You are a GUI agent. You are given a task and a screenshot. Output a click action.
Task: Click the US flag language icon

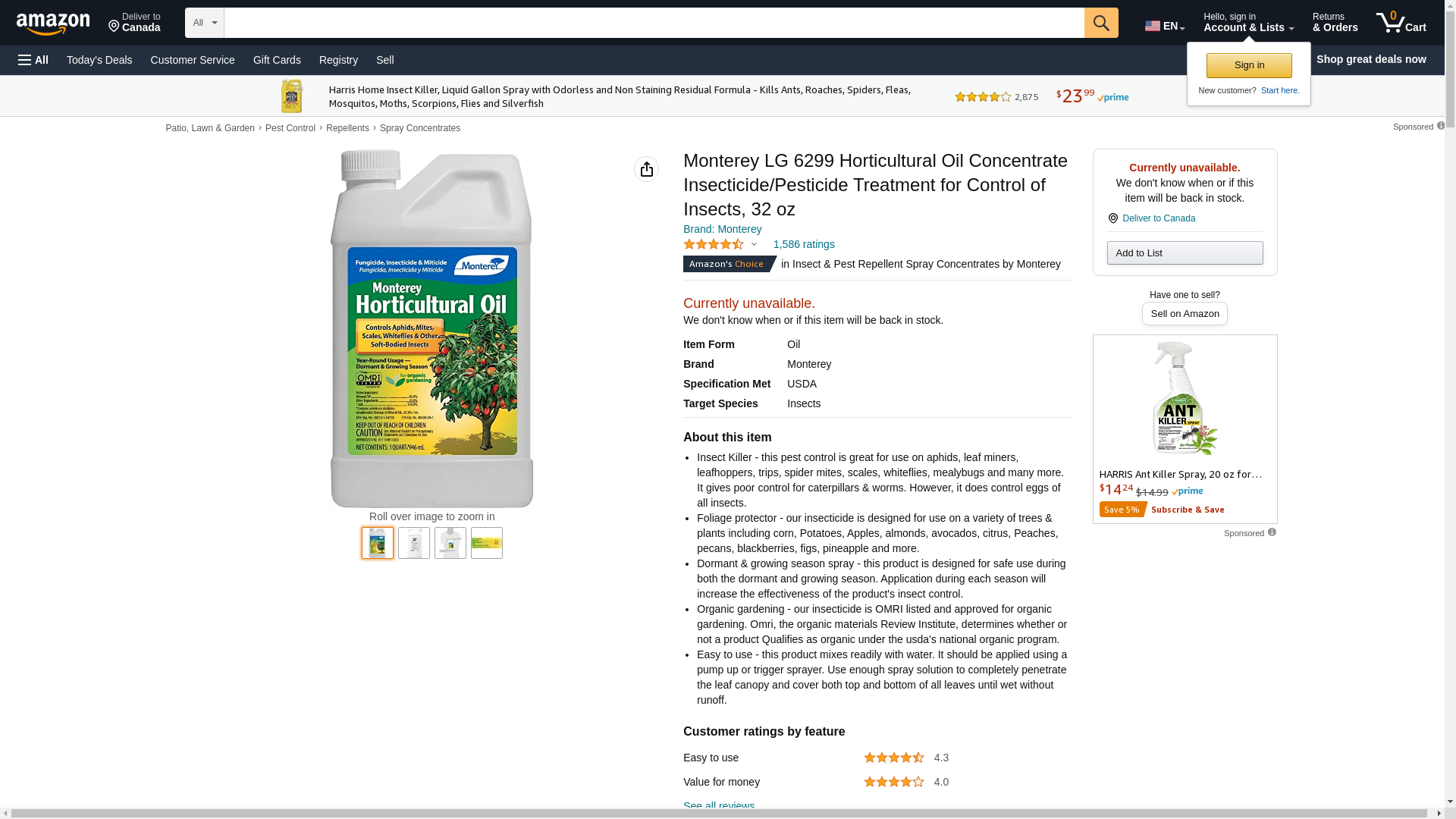tap(1153, 26)
